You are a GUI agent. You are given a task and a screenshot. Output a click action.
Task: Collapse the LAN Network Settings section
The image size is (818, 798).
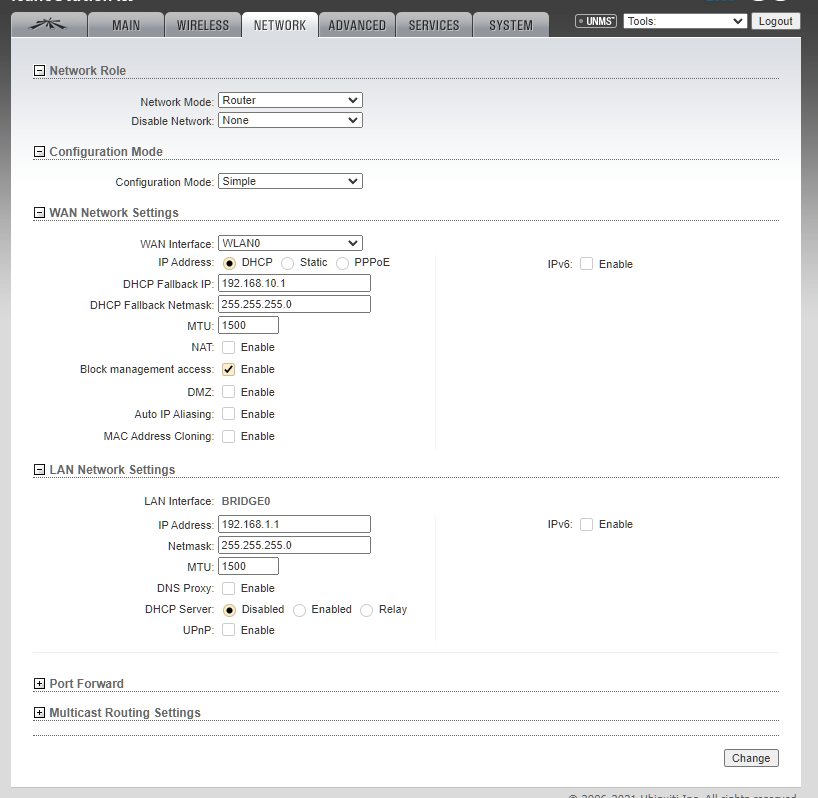(x=39, y=470)
